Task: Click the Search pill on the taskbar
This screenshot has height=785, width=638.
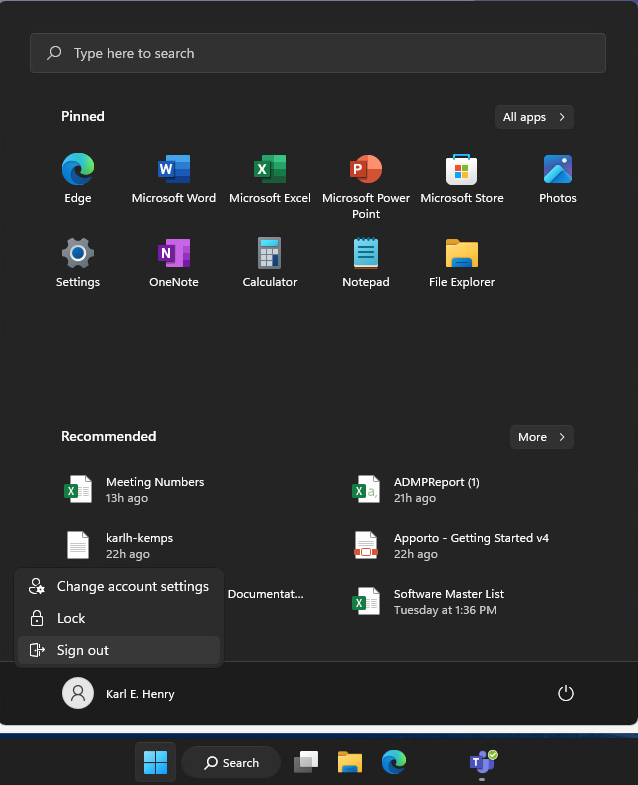Action: pyautogui.click(x=231, y=762)
